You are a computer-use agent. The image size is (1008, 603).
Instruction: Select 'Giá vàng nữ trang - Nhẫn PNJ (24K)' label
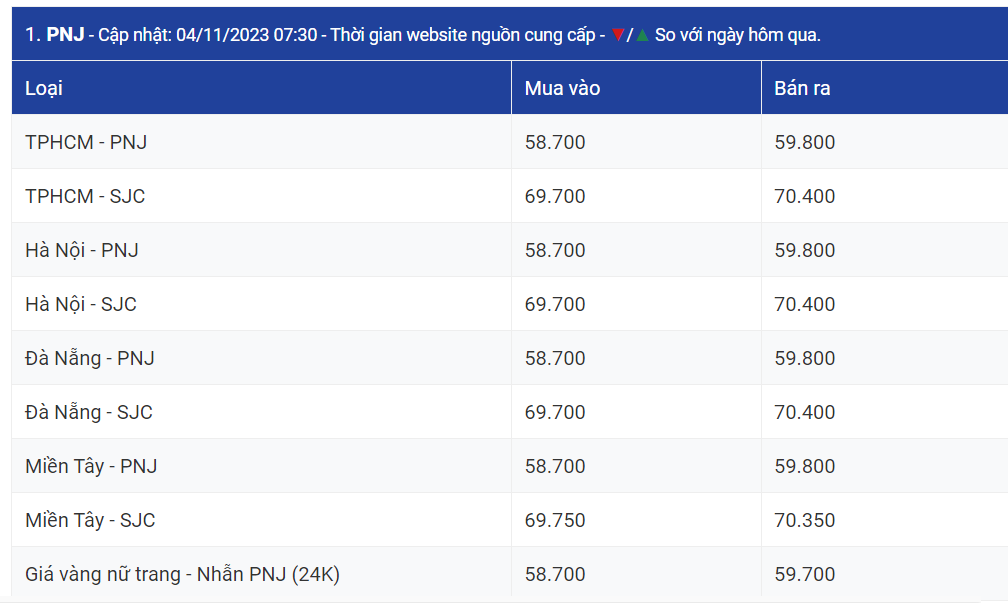[x=183, y=574]
